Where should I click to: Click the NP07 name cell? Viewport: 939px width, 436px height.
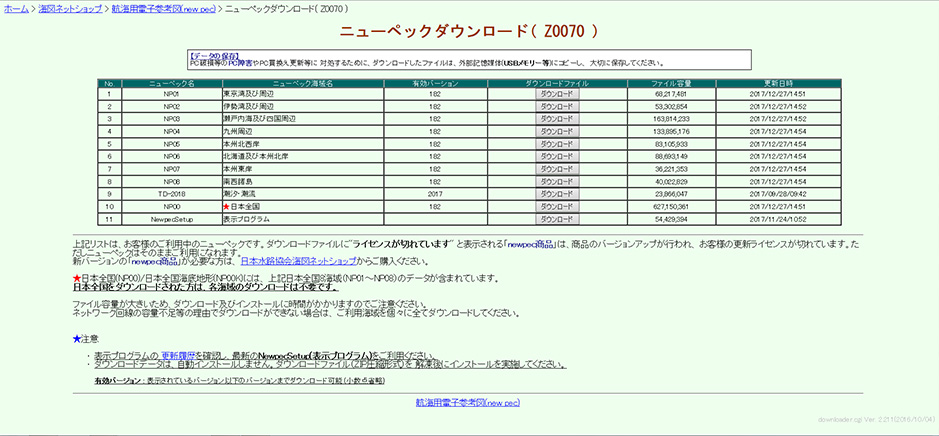171,169
